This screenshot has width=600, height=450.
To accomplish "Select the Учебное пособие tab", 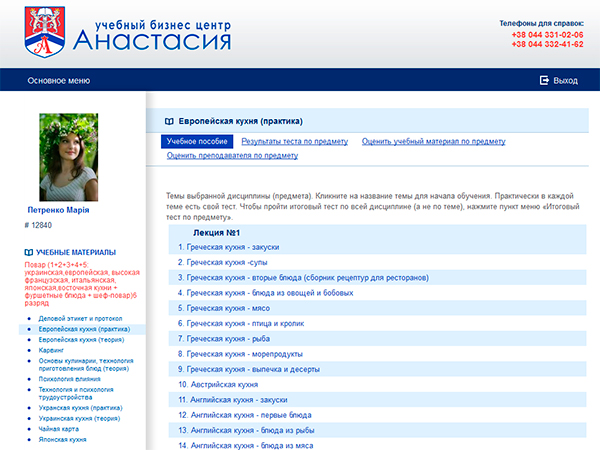I will click(197, 142).
